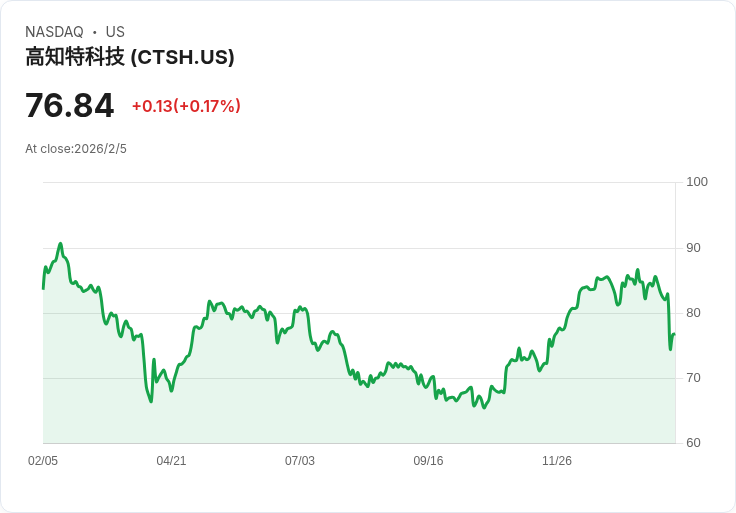Click the NASDAQ exchange label

pyautogui.click(x=54, y=32)
